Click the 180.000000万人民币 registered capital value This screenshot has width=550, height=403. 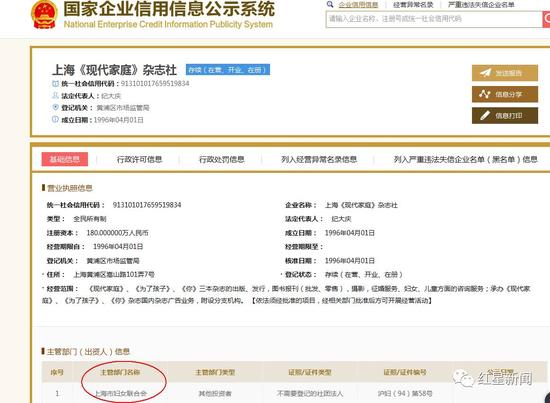pos(118,233)
